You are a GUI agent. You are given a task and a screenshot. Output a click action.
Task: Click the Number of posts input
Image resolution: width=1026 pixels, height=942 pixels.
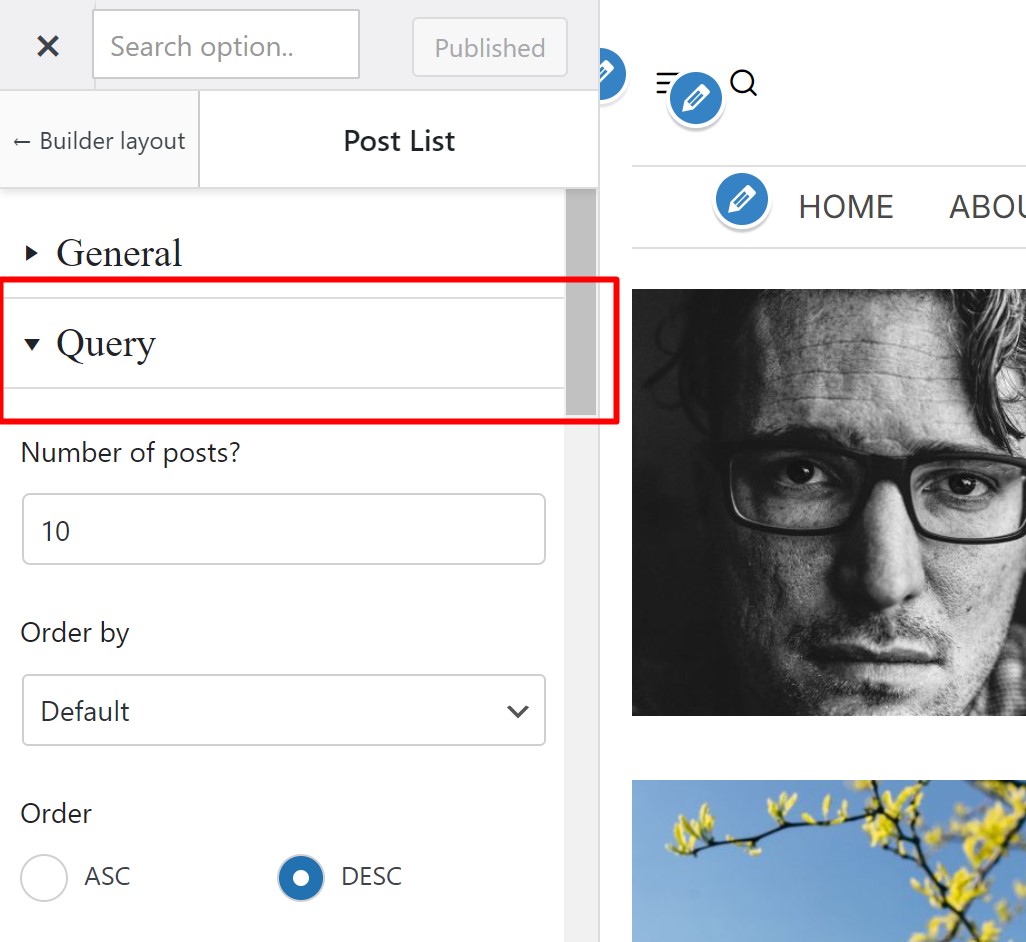point(284,529)
